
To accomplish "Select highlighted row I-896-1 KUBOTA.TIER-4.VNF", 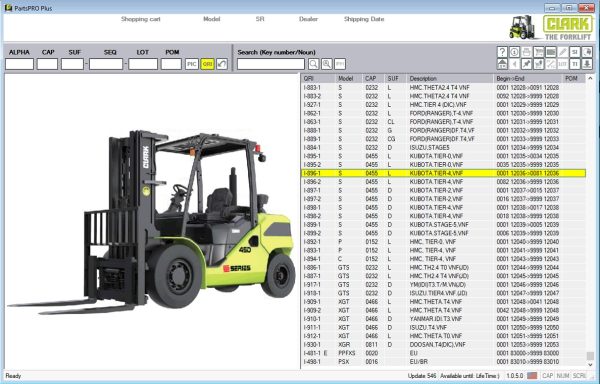I will [443, 173].
